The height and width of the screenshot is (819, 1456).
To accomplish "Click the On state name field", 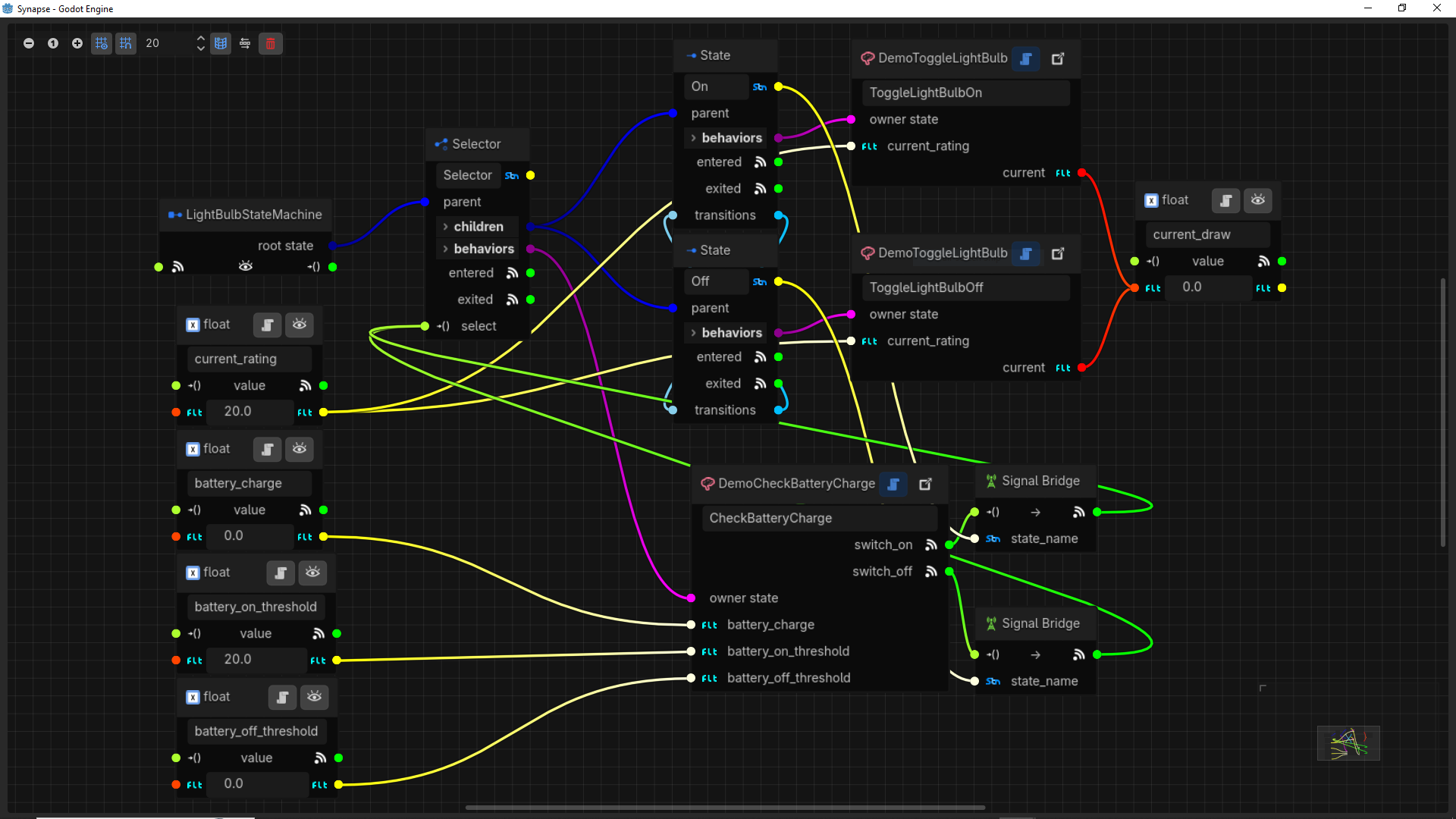I will [717, 86].
